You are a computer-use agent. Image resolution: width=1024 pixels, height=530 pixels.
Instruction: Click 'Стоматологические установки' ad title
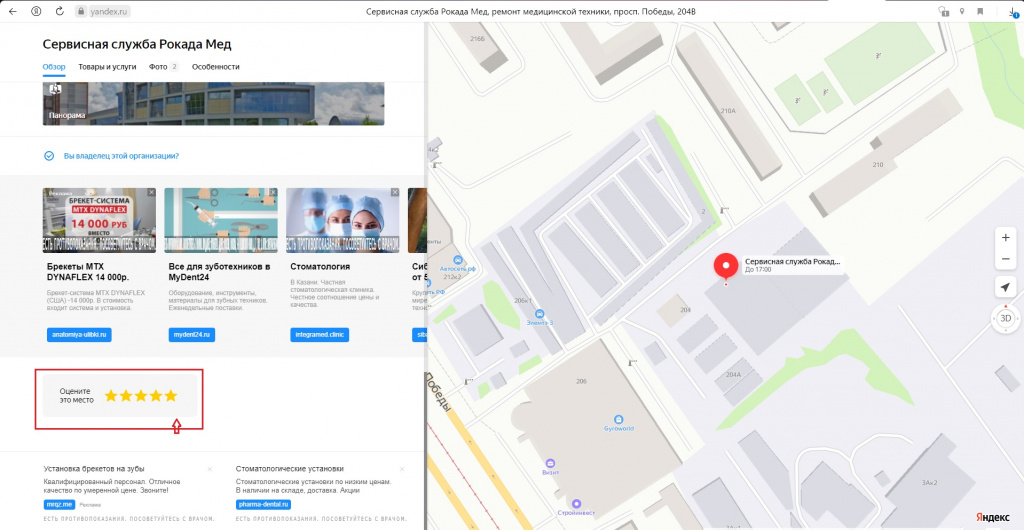(289, 469)
